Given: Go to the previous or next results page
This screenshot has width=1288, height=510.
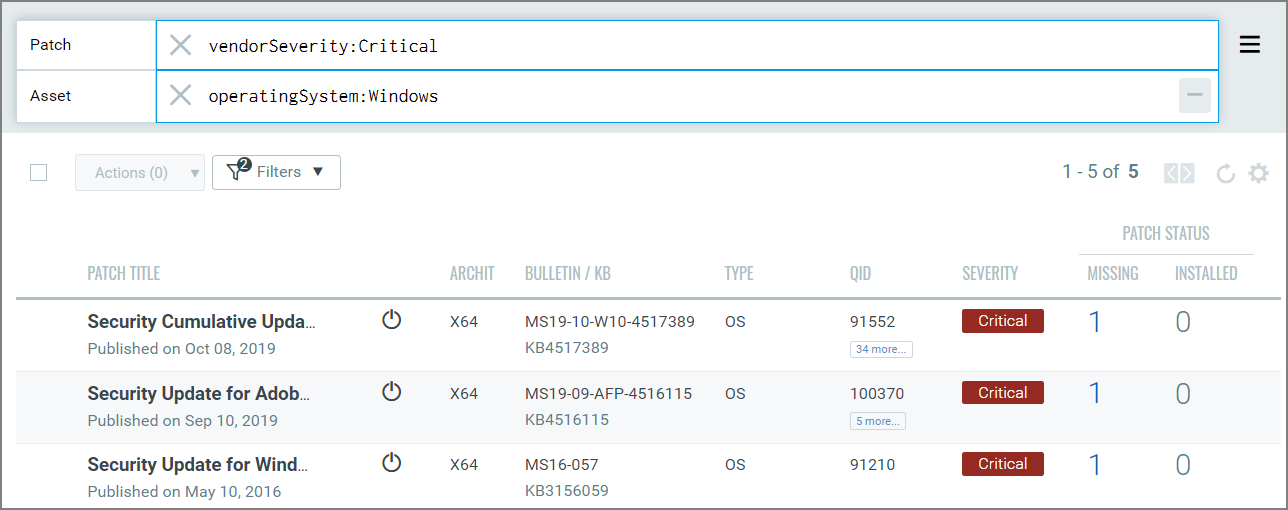Looking at the screenshot, I should (x=1179, y=173).
